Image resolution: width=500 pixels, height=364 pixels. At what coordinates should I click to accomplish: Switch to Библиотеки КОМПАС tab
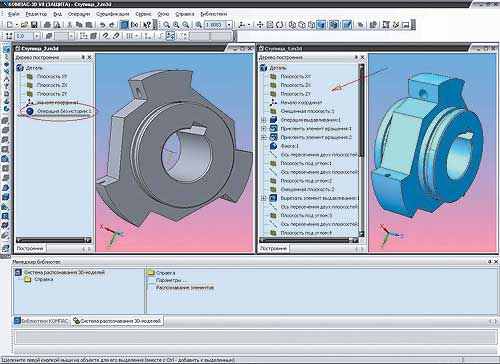(x=42, y=321)
